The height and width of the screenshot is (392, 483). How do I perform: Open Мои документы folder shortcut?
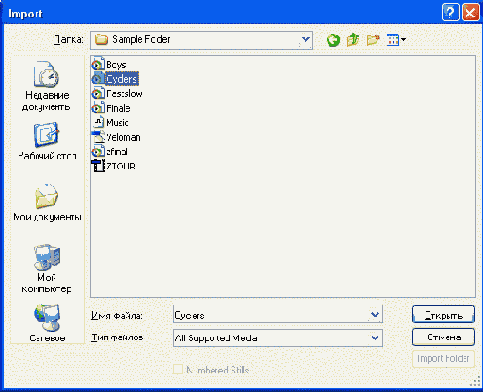[47, 202]
